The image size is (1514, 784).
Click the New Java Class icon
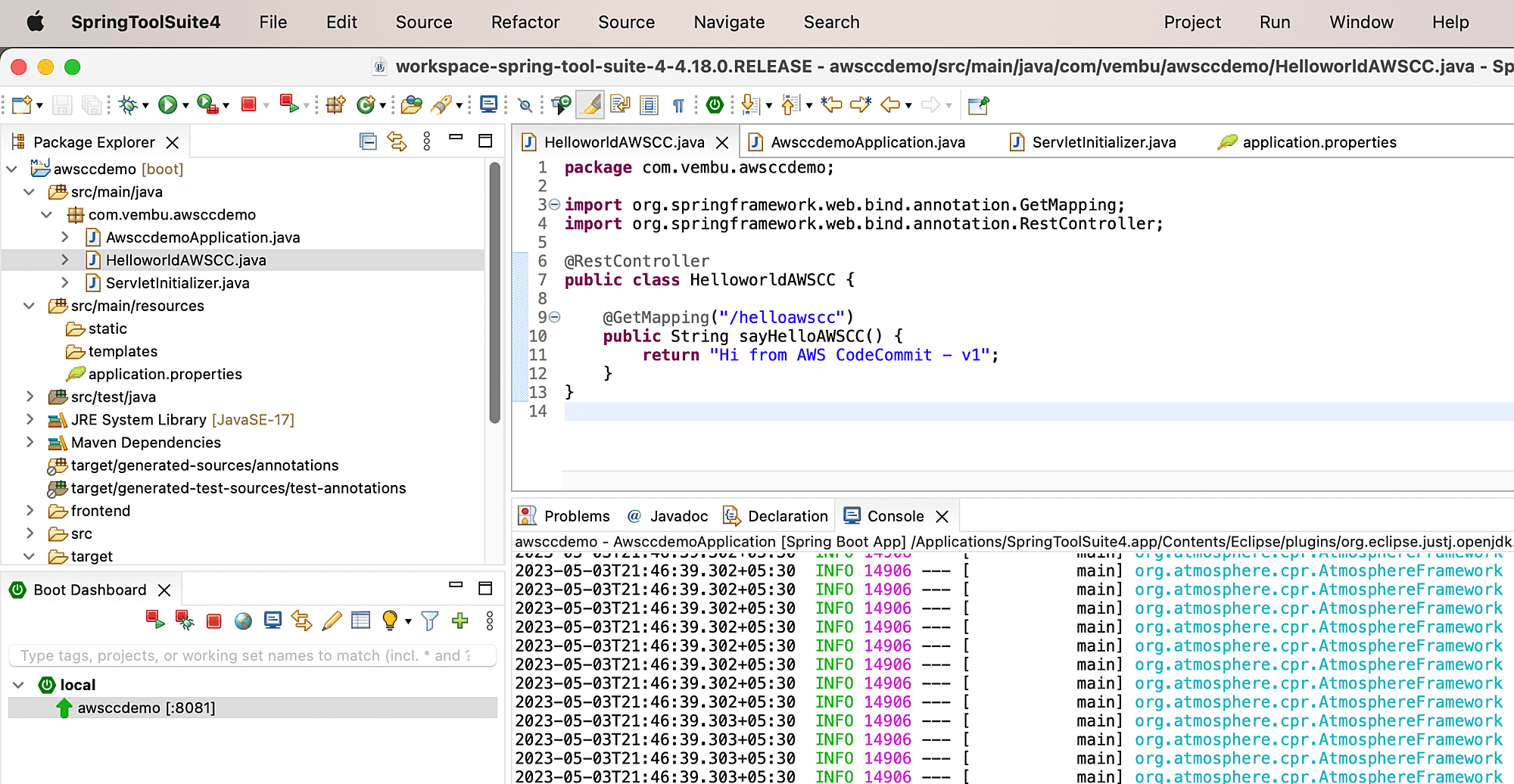(366, 104)
